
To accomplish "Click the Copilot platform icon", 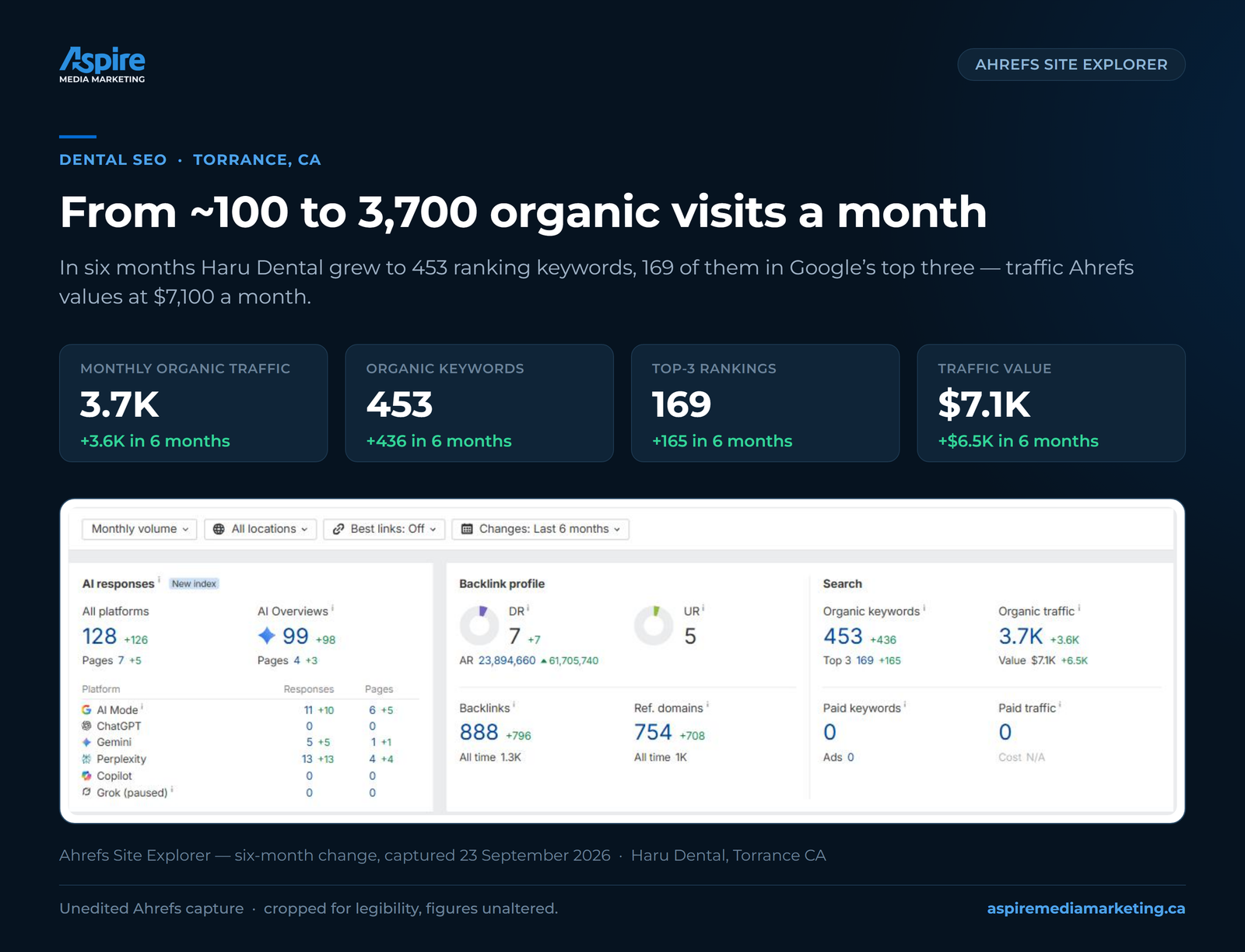I will coord(86,776).
